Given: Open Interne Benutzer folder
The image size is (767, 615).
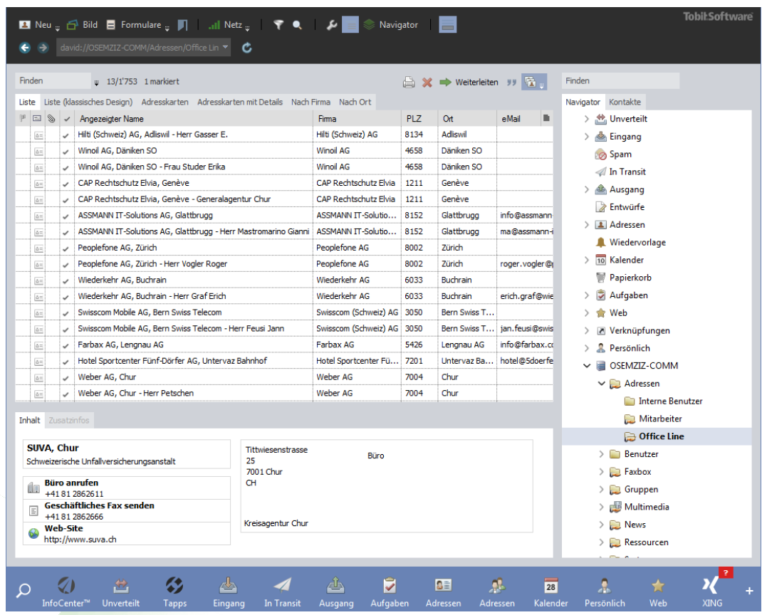Looking at the screenshot, I should point(663,401).
